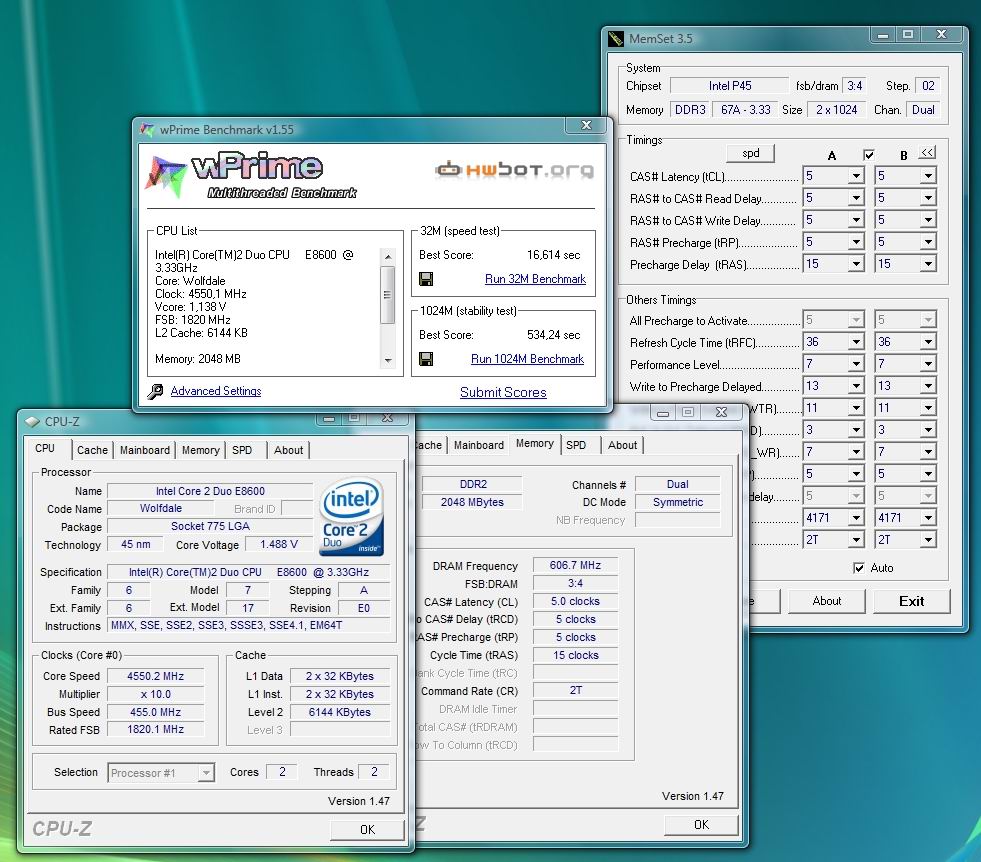Click the wPrime title bar icon
Image resolution: width=981 pixels, height=862 pixels.
(x=147, y=129)
